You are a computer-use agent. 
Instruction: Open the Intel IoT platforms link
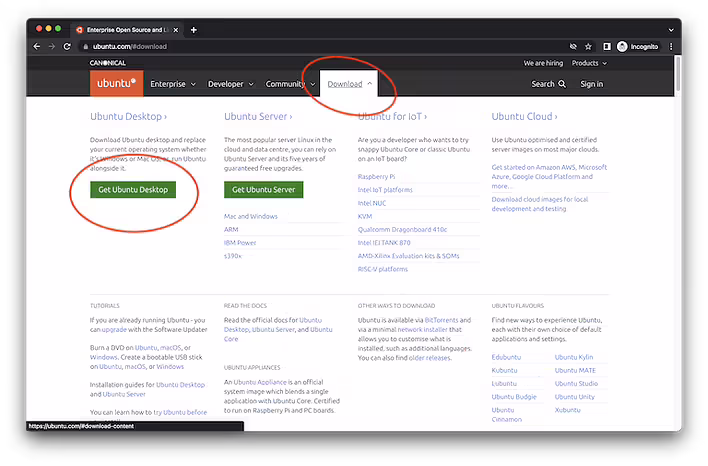(385, 190)
